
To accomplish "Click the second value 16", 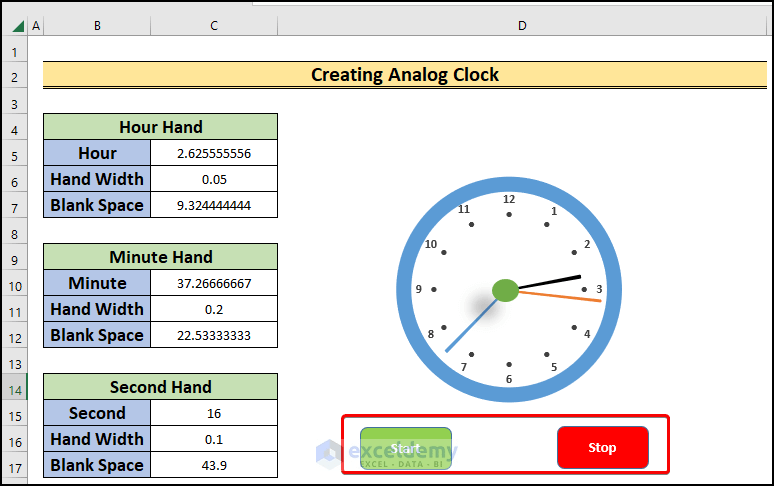I will (x=214, y=413).
